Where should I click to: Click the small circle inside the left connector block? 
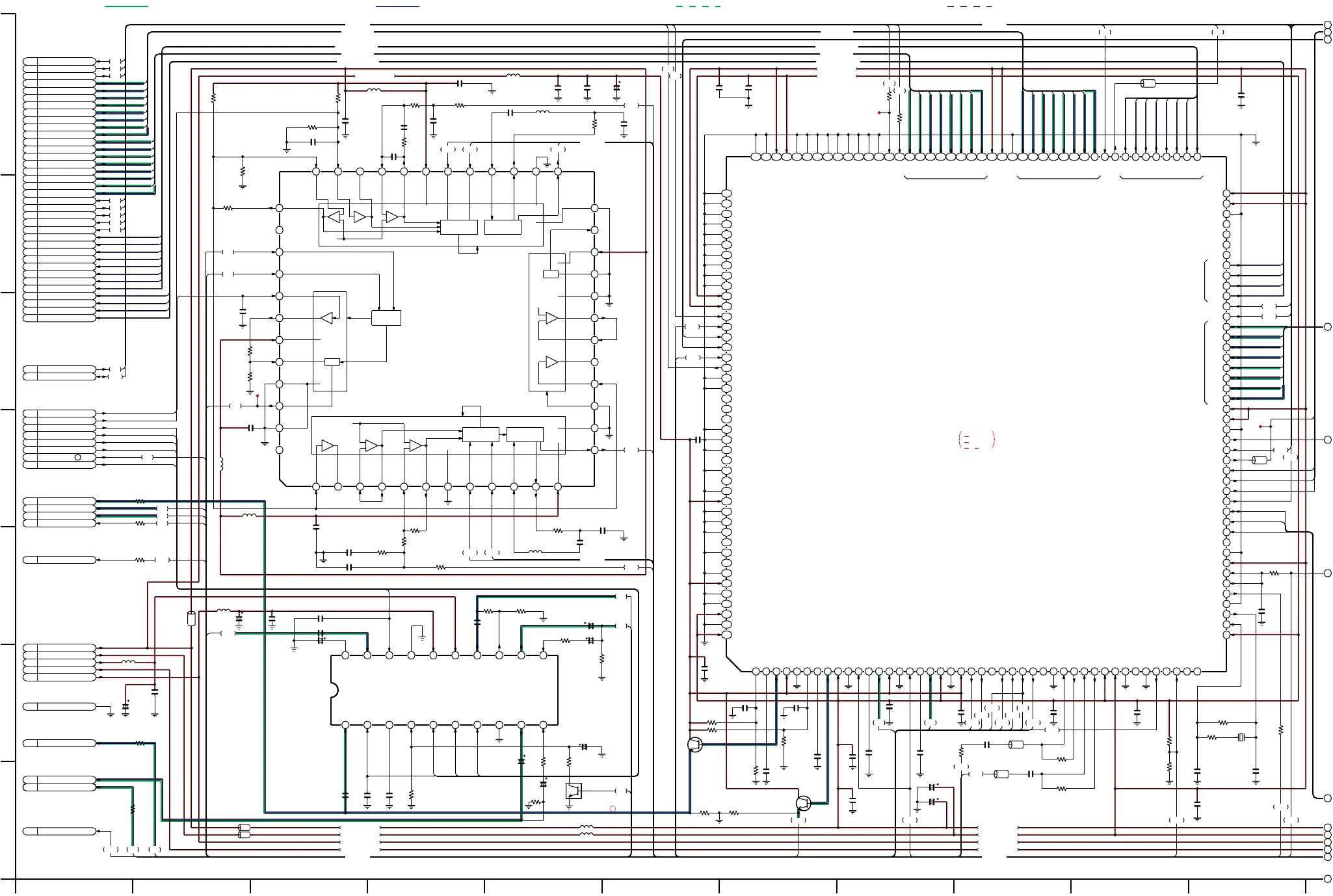coord(78,457)
